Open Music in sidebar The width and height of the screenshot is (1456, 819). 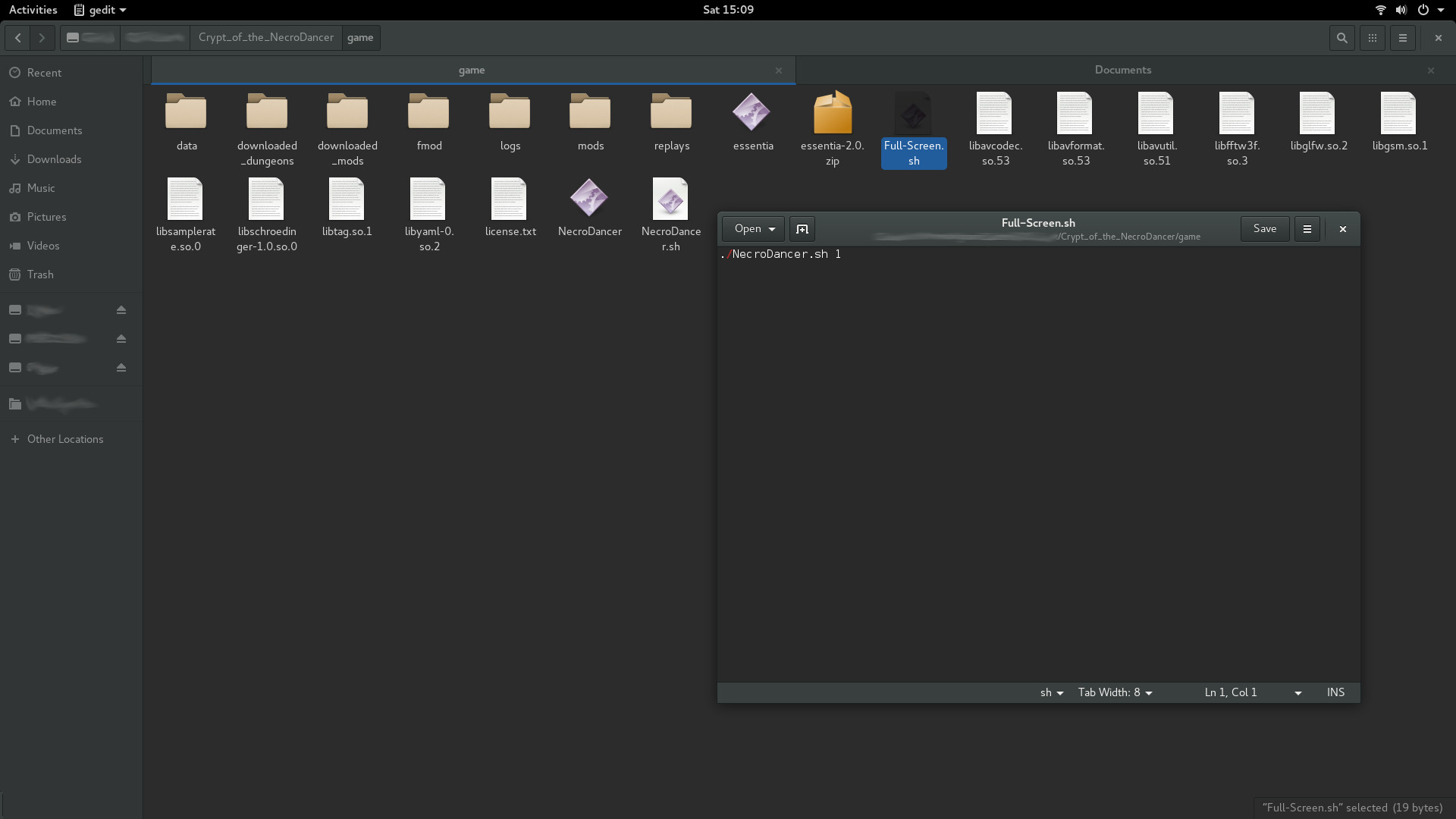(x=71, y=188)
